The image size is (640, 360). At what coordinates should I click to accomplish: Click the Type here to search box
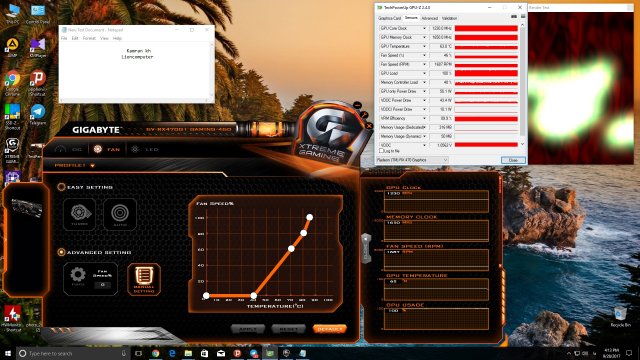click(x=73, y=353)
